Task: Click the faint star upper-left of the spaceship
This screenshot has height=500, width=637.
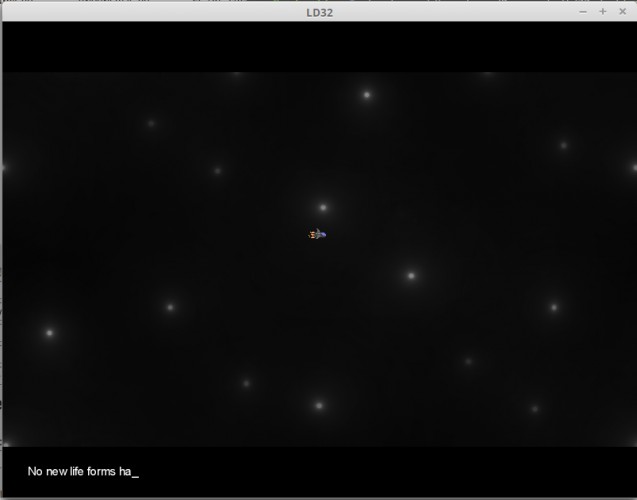Action: coord(218,171)
